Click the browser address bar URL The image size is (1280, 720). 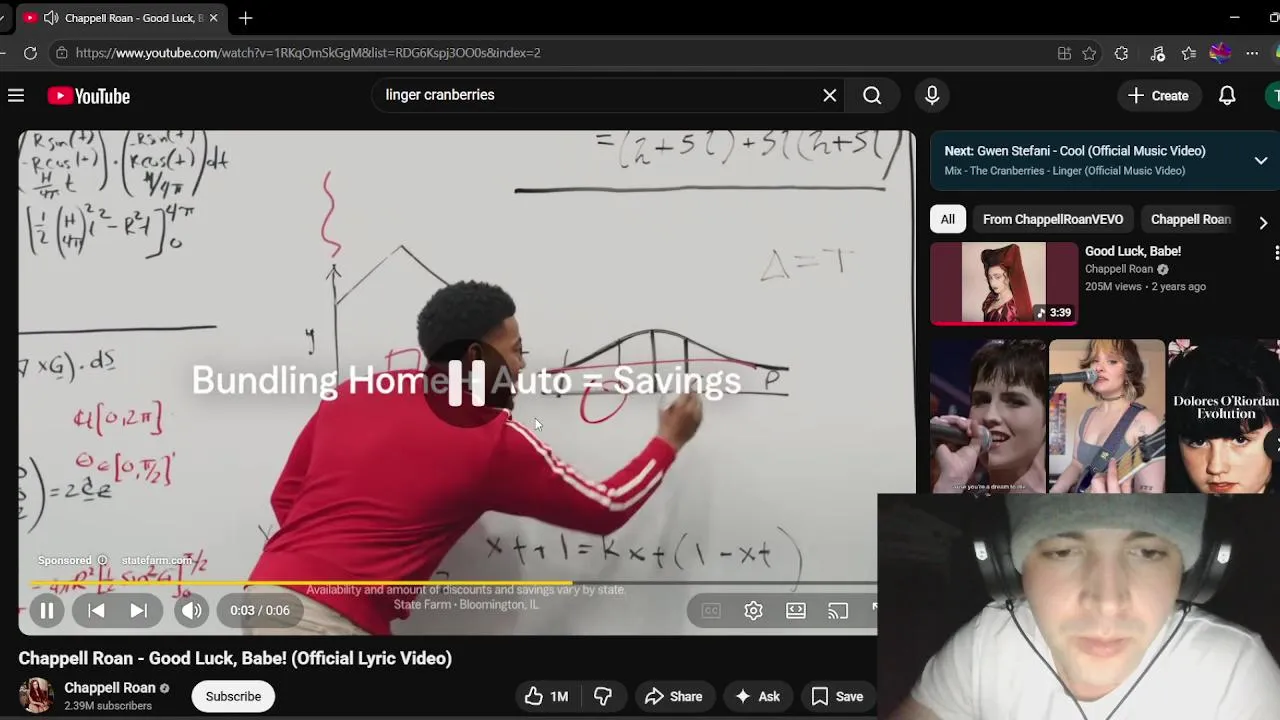[x=308, y=53]
